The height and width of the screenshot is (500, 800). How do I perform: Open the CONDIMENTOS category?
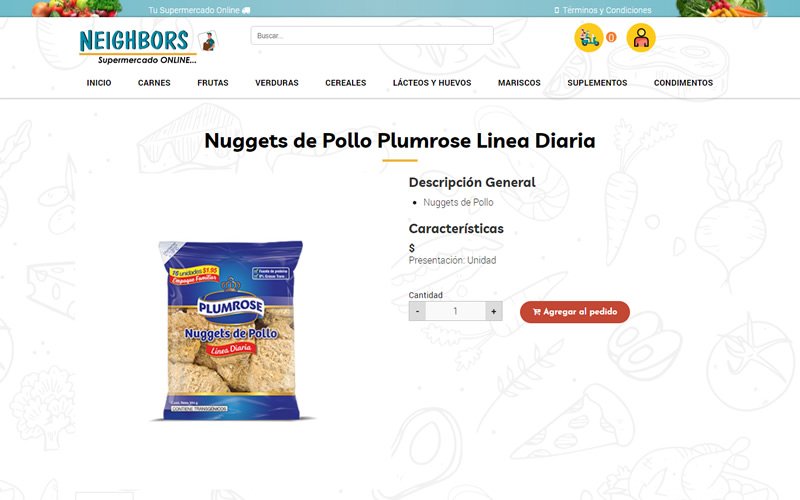(684, 83)
